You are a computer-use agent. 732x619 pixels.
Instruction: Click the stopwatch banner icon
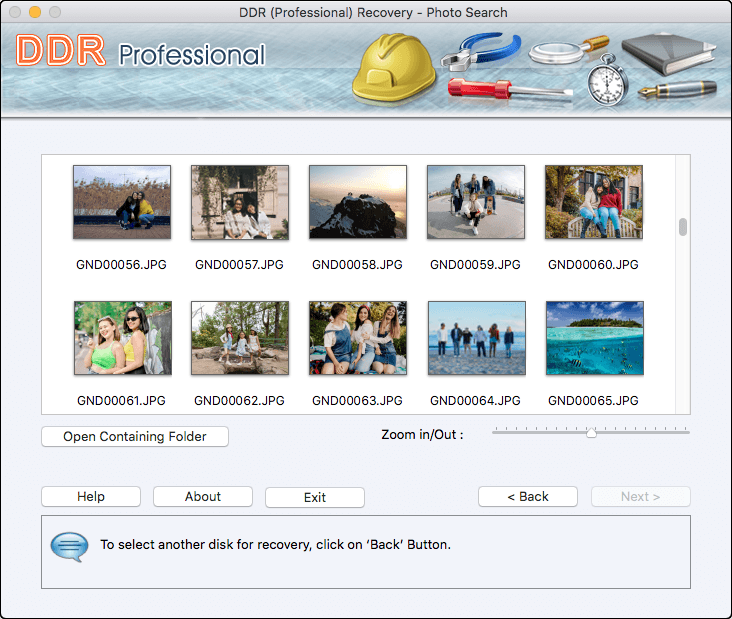pos(607,80)
